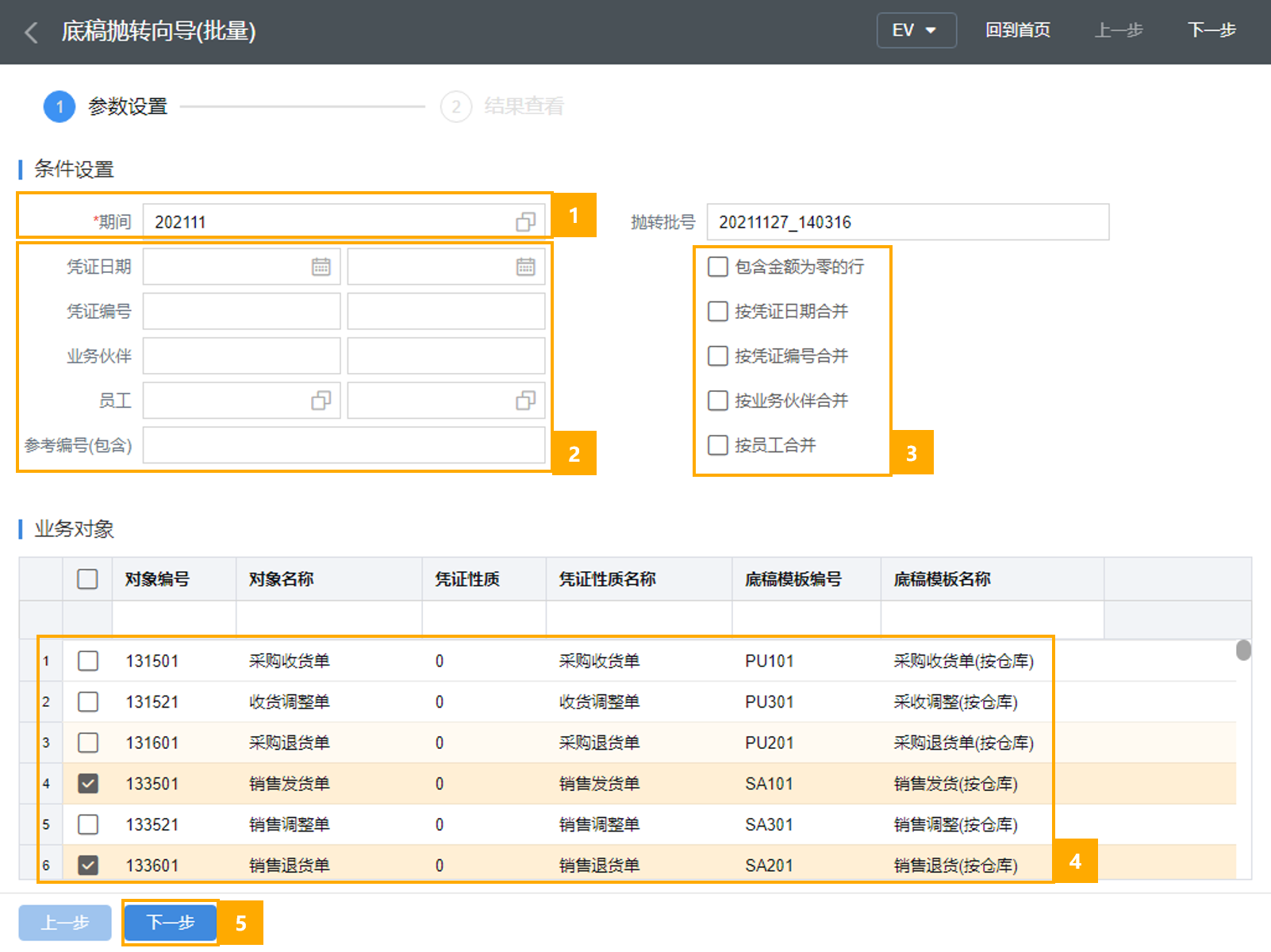The width and height of the screenshot is (1271, 952).
Task: Click first 凭证编号 input field
Action: click(x=242, y=311)
